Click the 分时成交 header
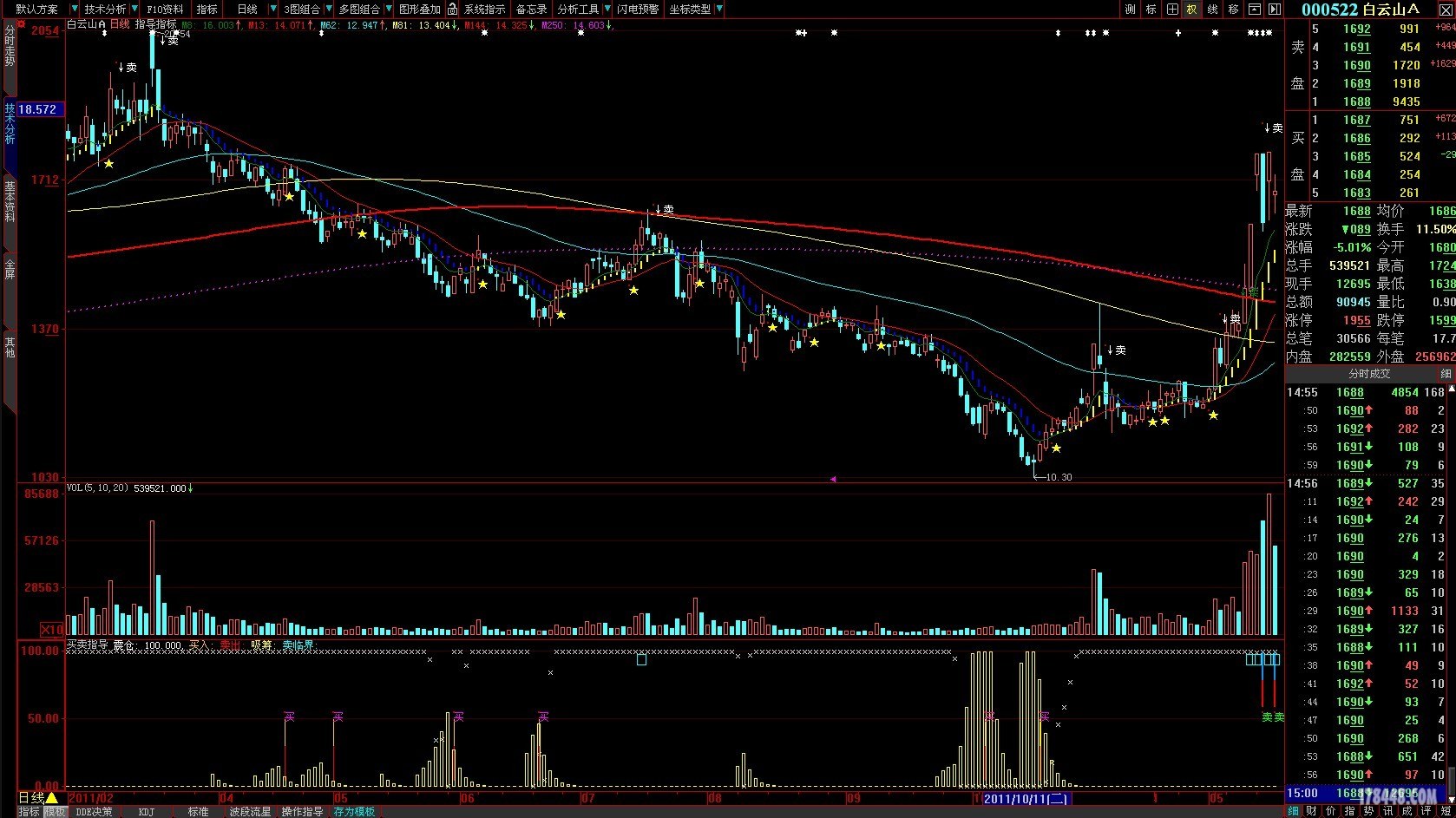 [x=1369, y=374]
